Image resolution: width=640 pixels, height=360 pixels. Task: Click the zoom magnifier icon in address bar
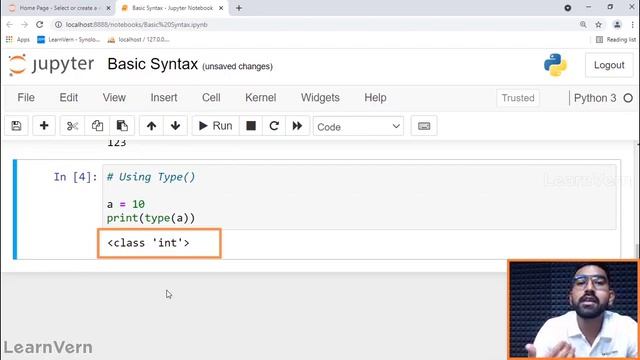point(583,24)
